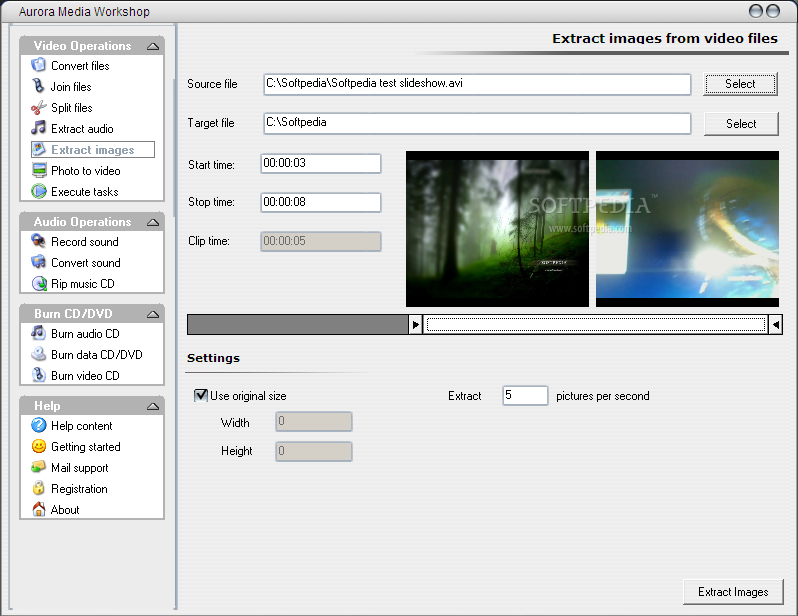Click the Photo to video icon

pyautogui.click(x=39, y=171)
